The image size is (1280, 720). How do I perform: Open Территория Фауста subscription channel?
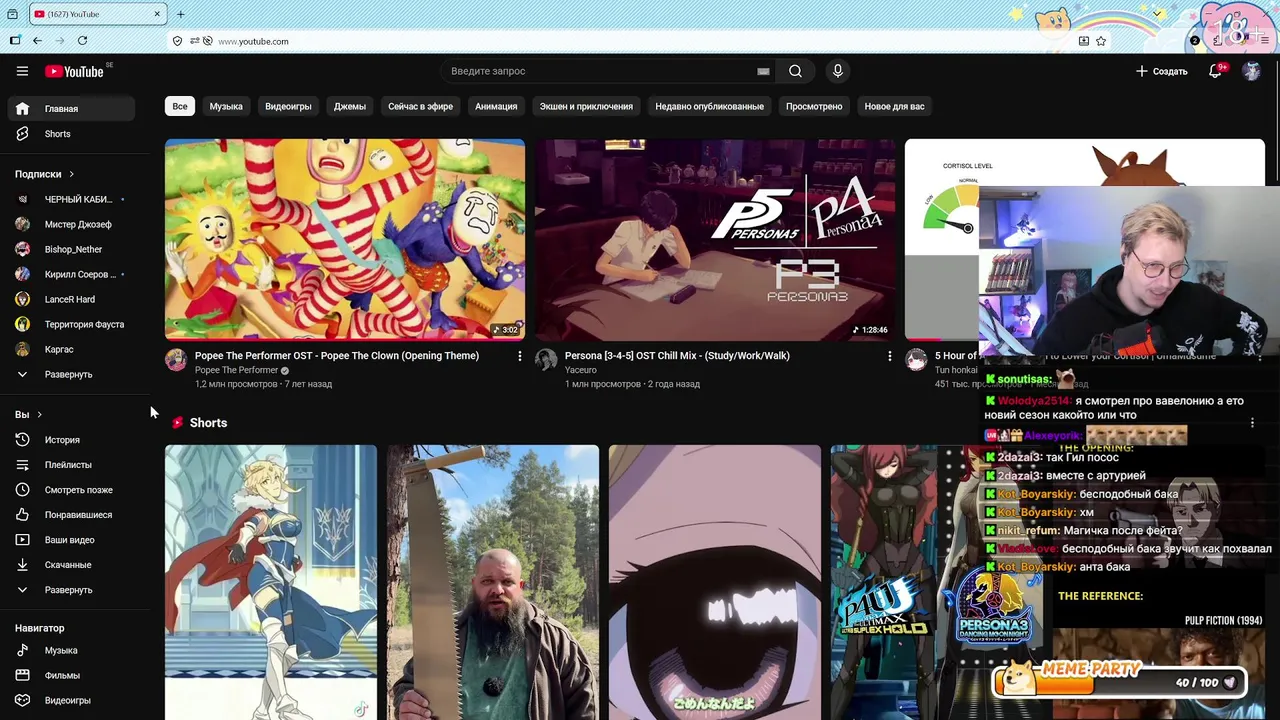coord(71,324)
